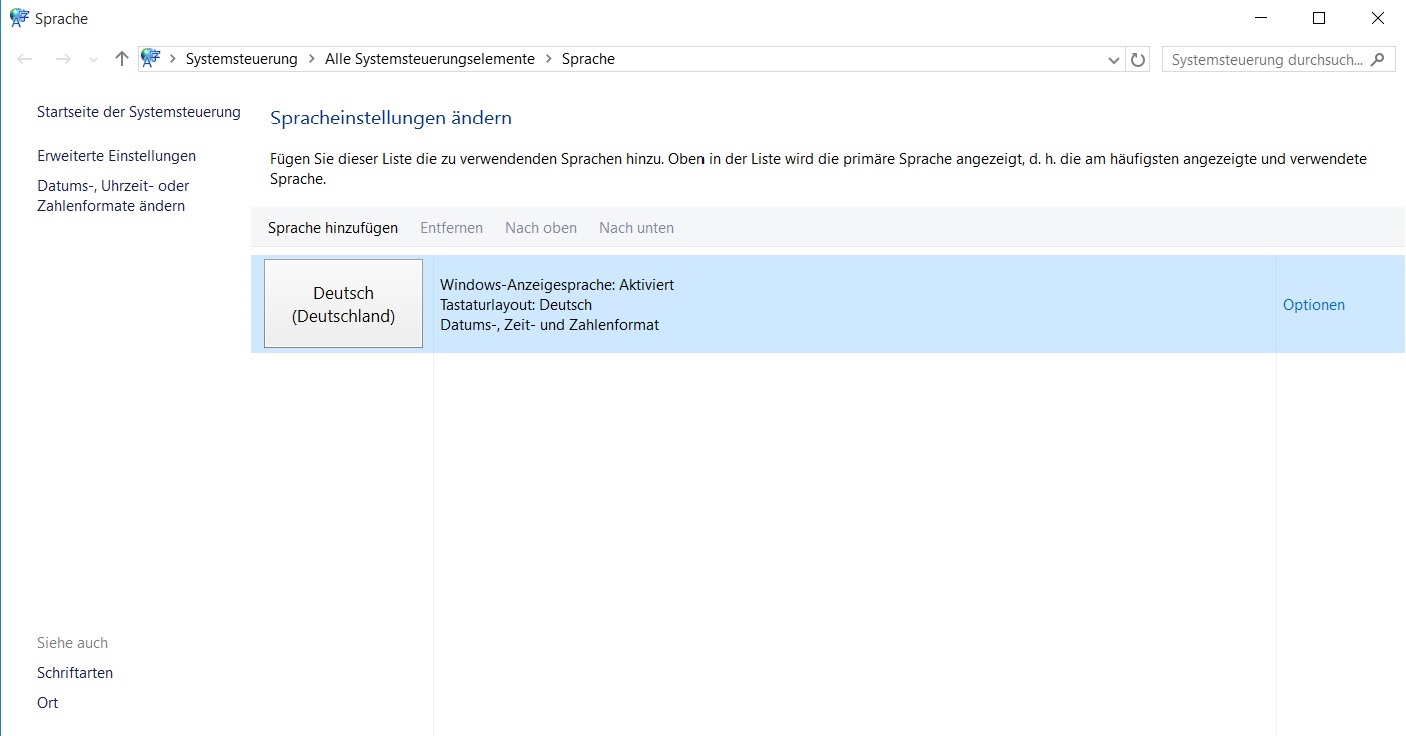Close the Sprache window
Viewport: 1406px width, 736px height.
point(1377,18)
